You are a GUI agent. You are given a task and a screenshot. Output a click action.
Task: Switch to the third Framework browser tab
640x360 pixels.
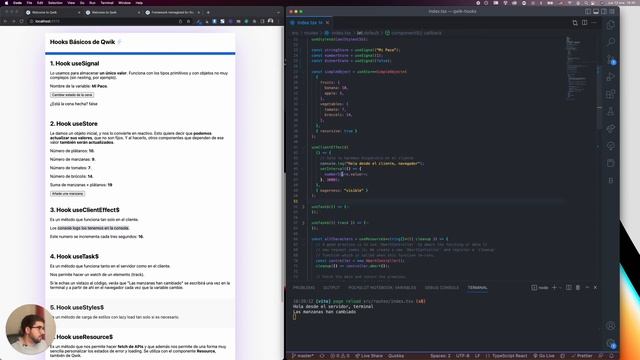[173, 12]
